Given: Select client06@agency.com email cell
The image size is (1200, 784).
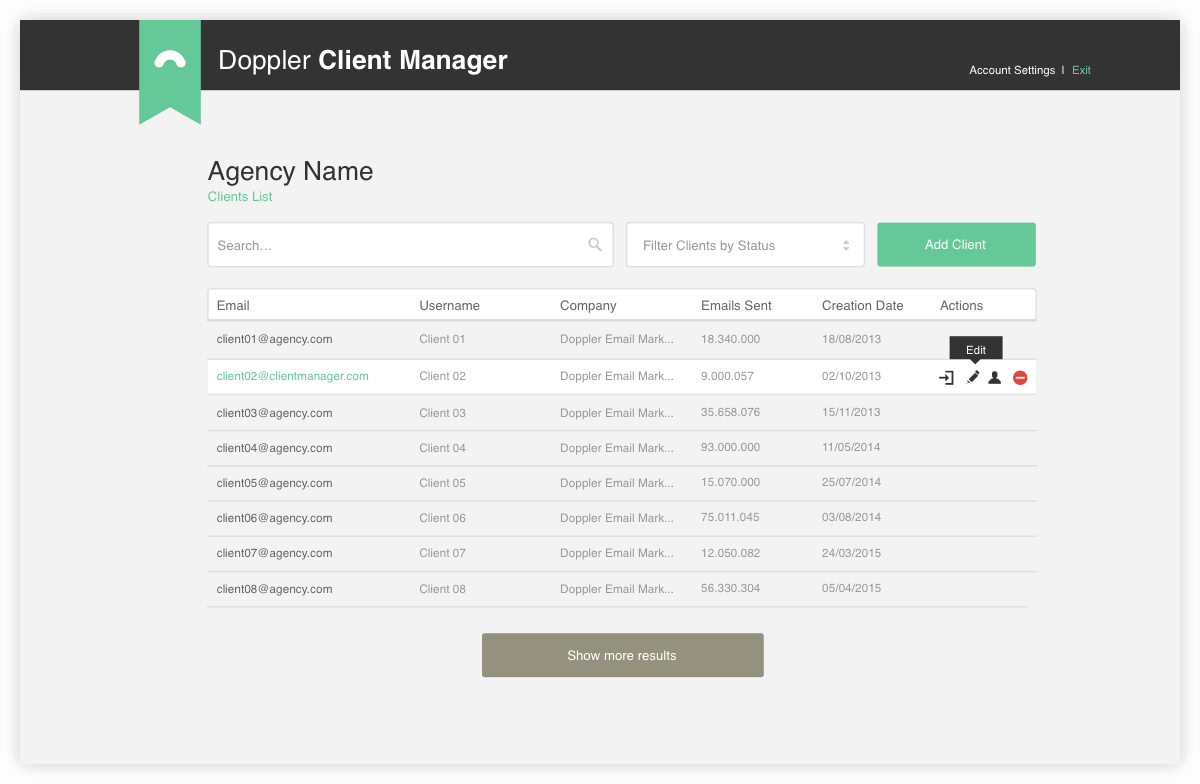Looking at the screenshot, I should coord(275,518).
